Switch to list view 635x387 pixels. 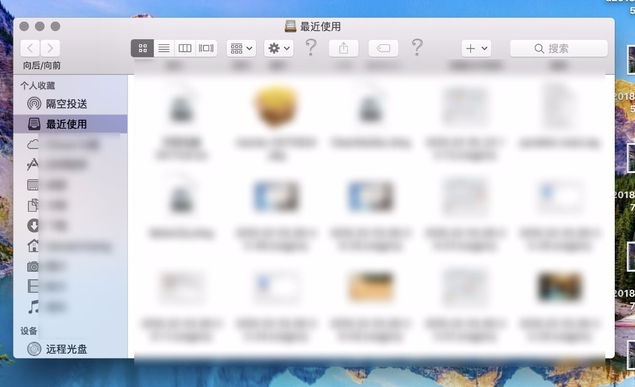(164, 49)
